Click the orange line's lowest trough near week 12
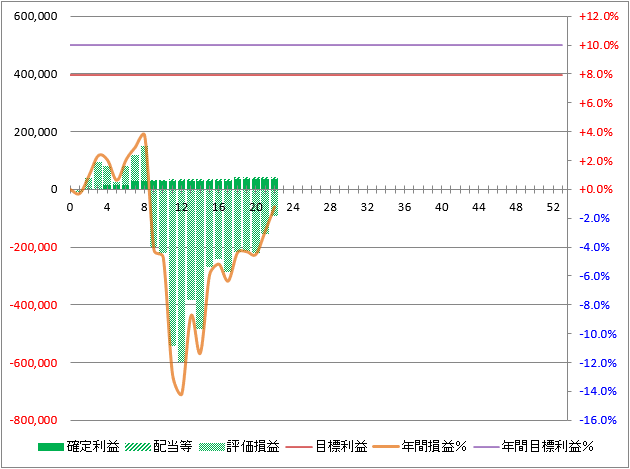 [x=181, y=394]
